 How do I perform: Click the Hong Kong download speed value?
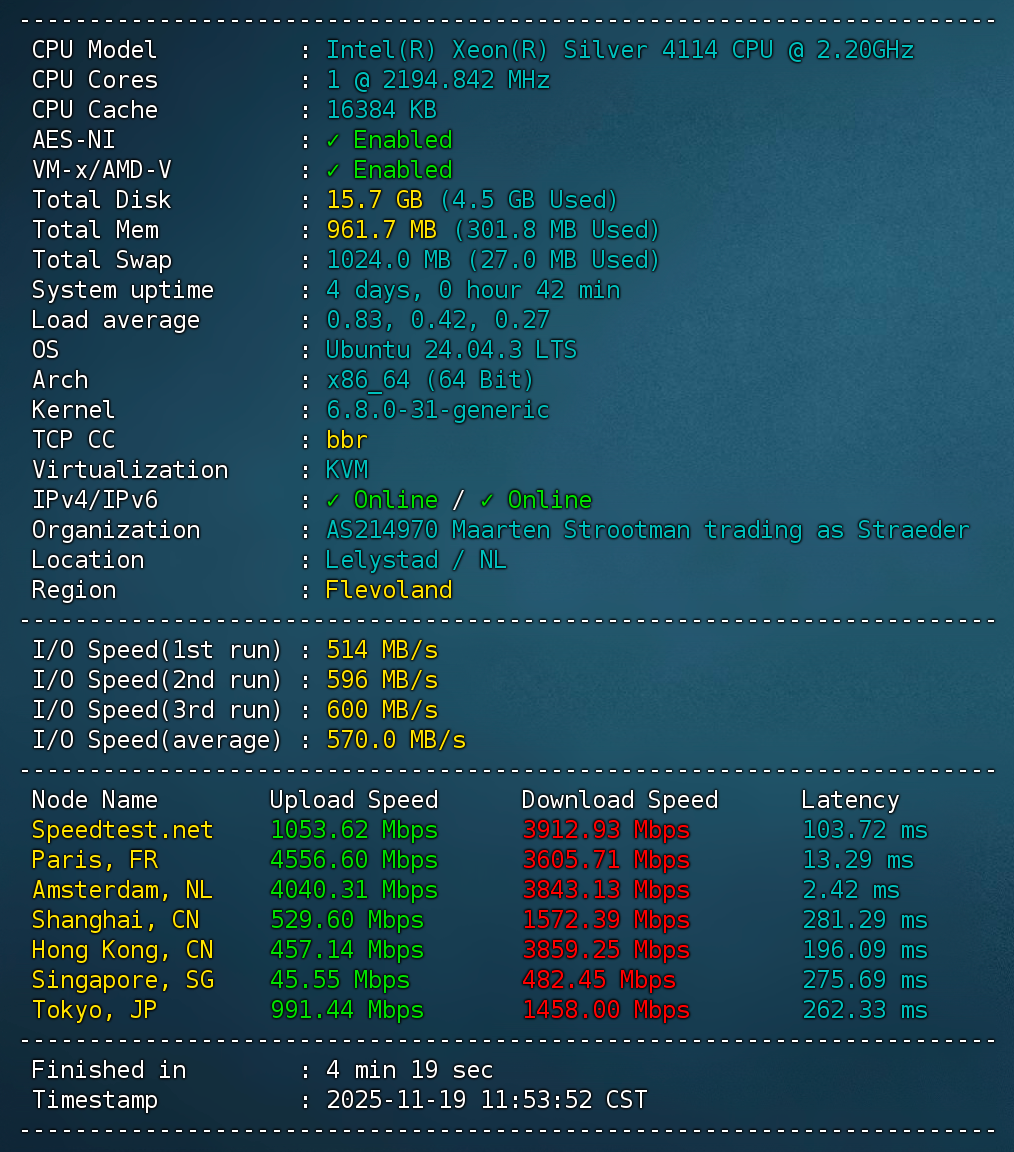pyautogui.click(x=605, y=950)
